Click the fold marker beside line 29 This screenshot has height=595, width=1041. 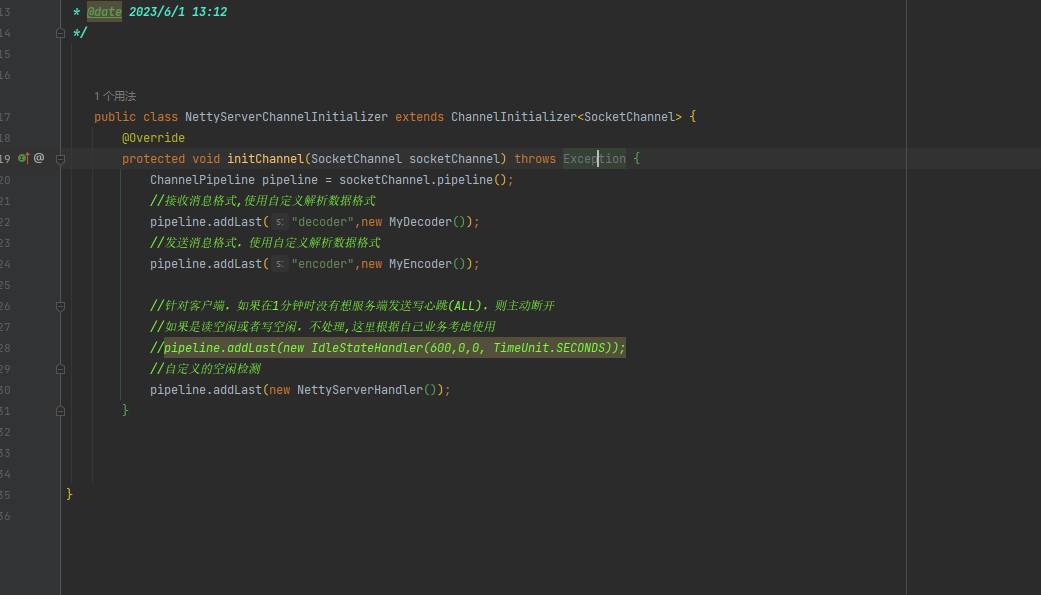click(x=60, y=368)
